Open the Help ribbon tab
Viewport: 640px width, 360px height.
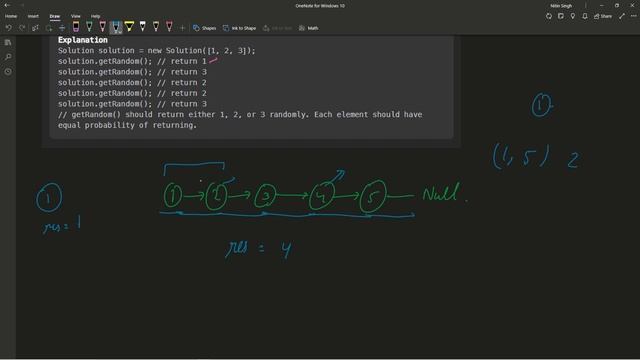coord(96,16)
